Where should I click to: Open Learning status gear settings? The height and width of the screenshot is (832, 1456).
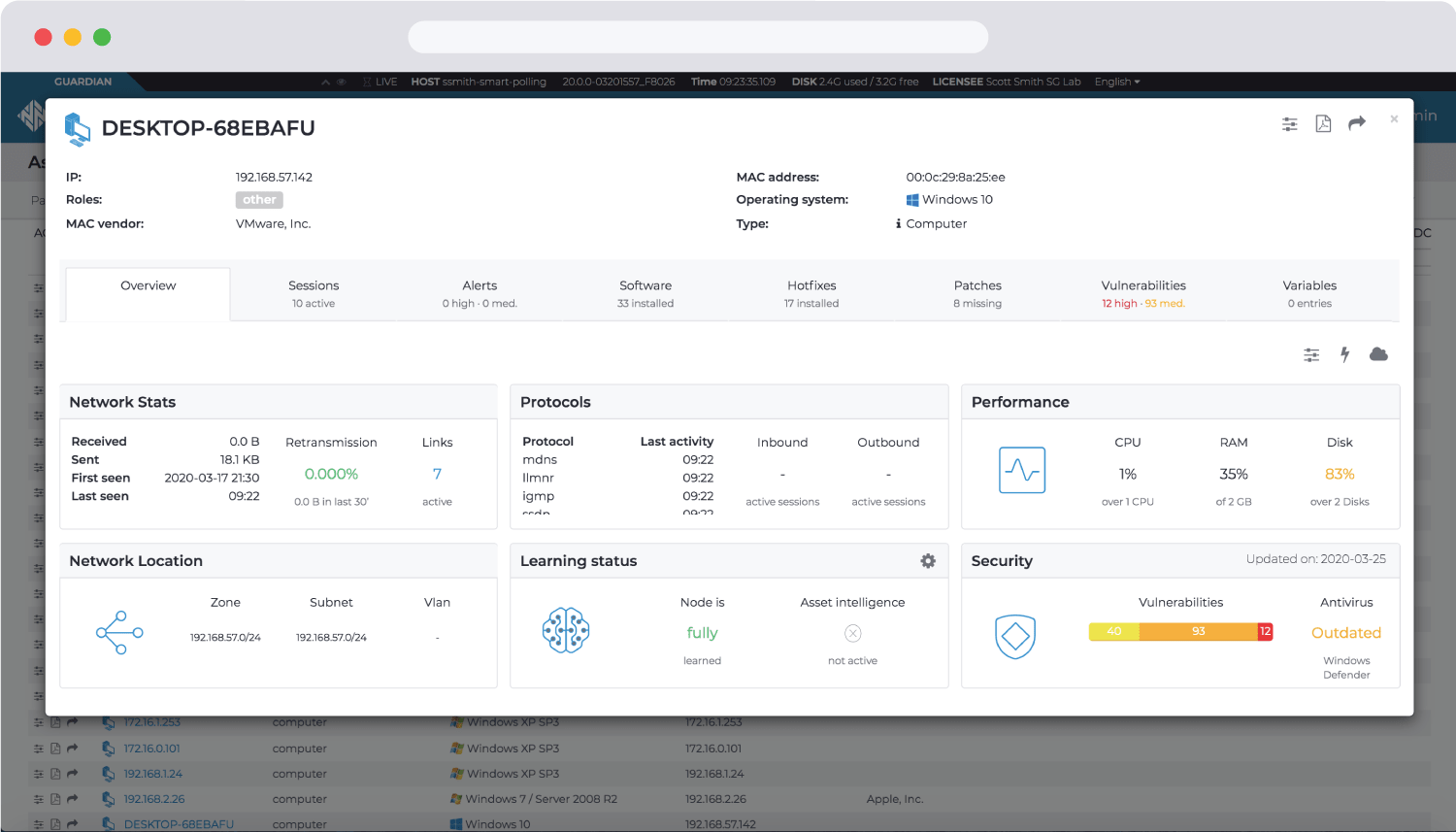(928, 561)
